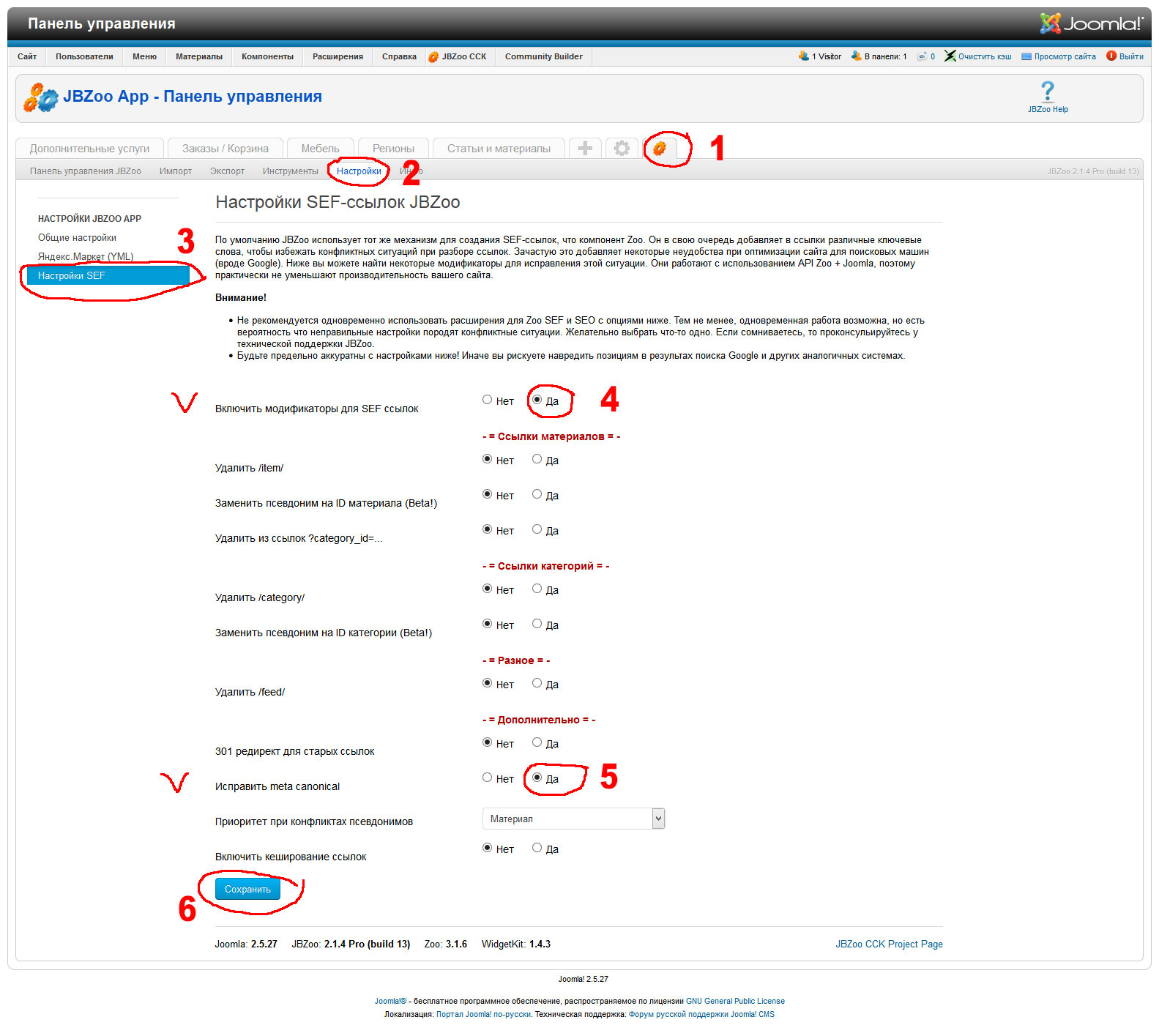Click the Очистить кэш icon

click(x=950, y=56)
